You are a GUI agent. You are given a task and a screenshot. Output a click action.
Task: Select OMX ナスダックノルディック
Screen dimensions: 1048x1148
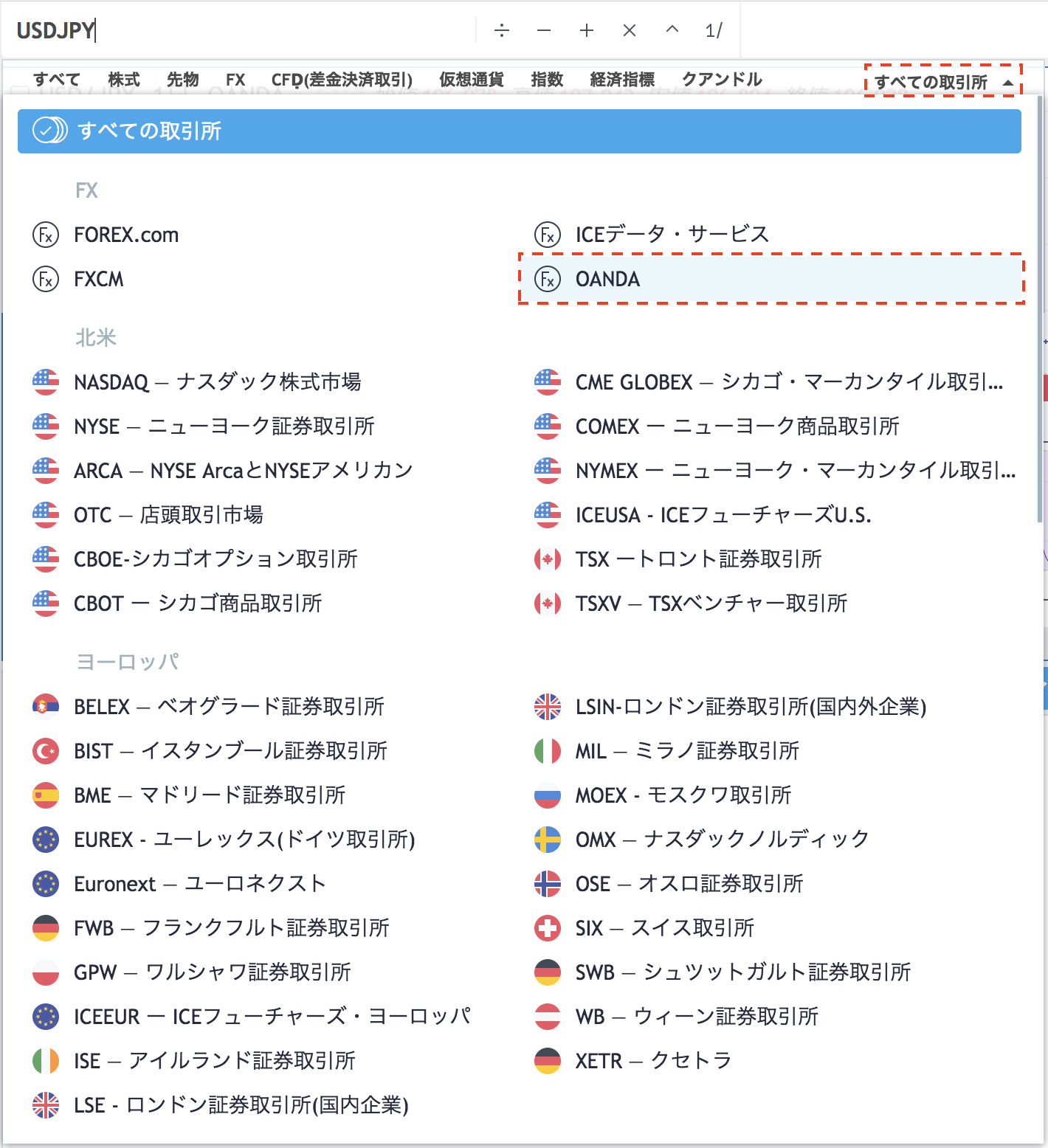771,840
